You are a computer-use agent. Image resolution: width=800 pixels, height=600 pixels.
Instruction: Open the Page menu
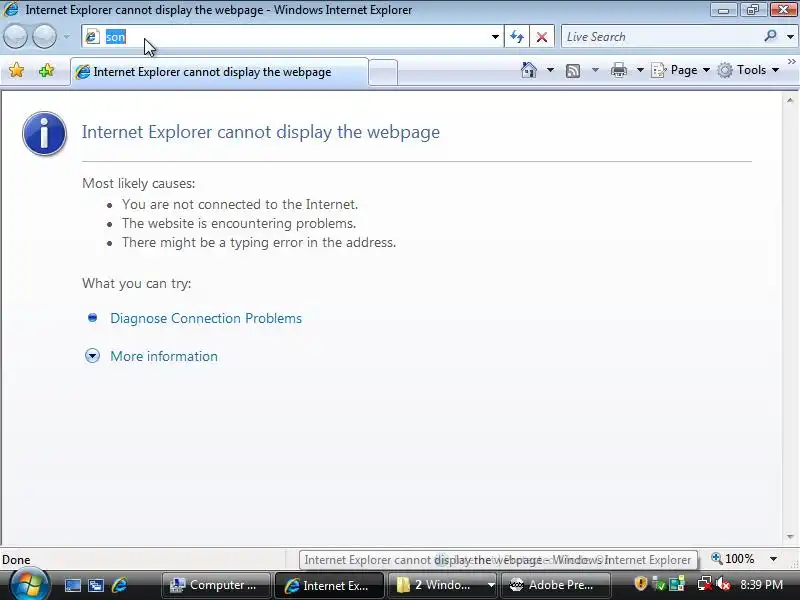(x=681, y=70)
